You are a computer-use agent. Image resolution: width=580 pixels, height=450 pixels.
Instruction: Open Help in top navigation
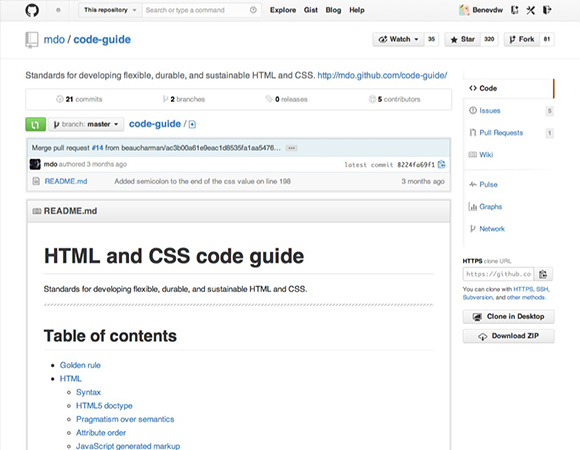357,10
